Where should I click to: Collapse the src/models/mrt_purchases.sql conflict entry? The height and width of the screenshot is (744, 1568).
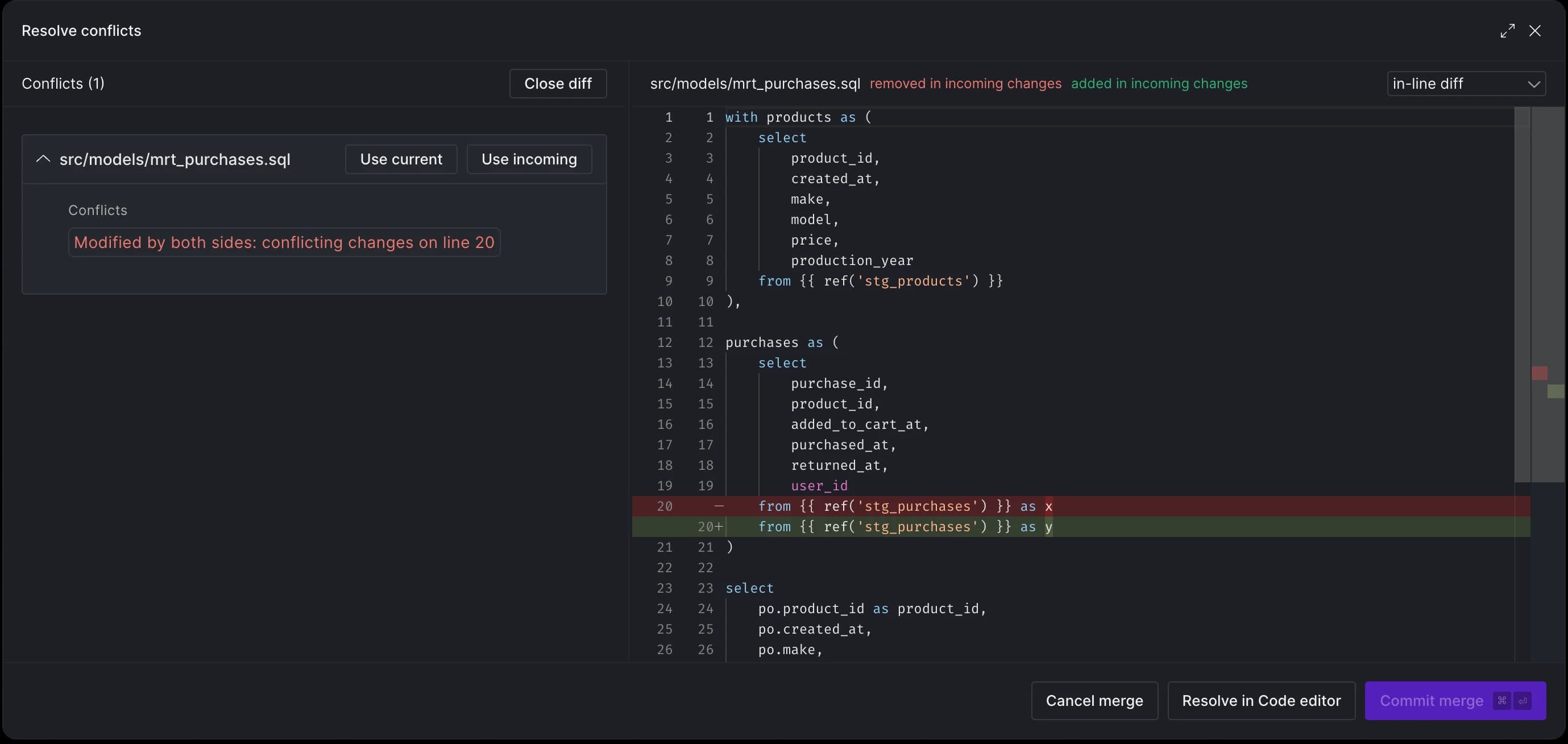click(x=43, y=159)
